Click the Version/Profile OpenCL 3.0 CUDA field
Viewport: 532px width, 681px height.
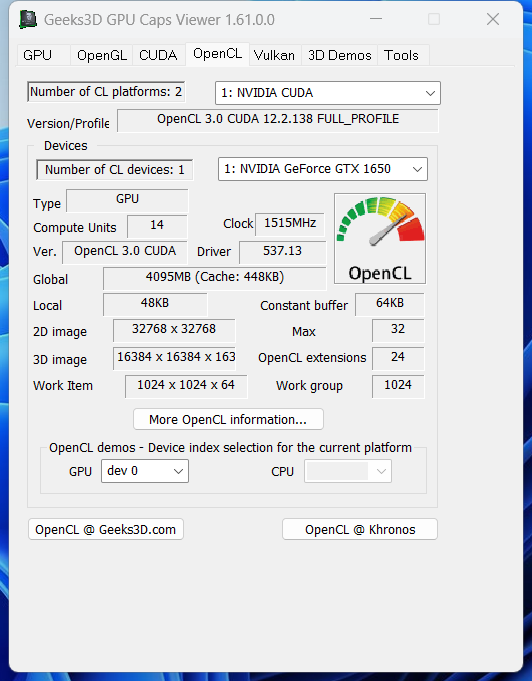click(x=278, y=120)
